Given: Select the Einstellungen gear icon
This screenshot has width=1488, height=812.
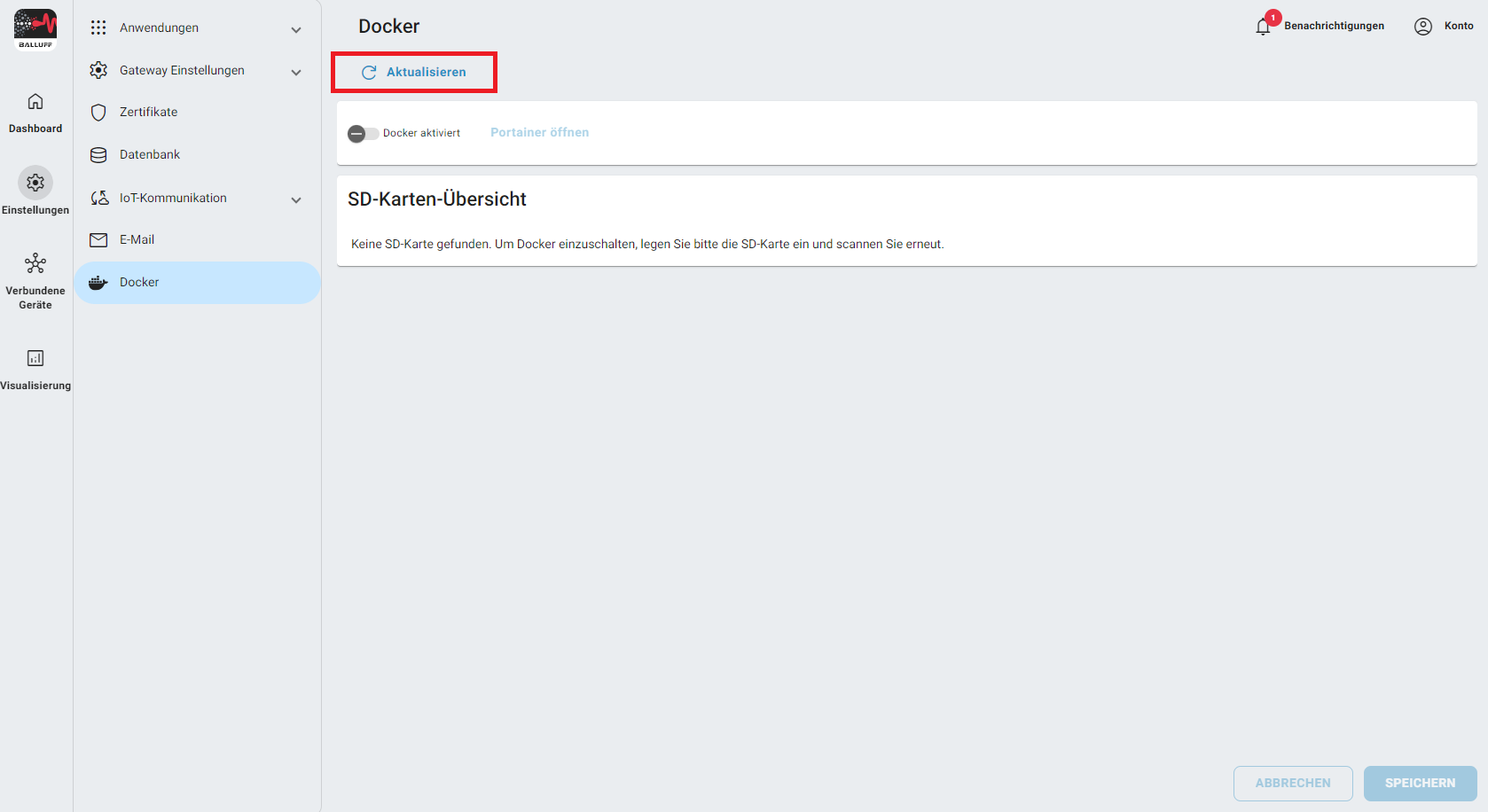Looking at the screenshot, I should pyautogui.click(x=35, y=183).
